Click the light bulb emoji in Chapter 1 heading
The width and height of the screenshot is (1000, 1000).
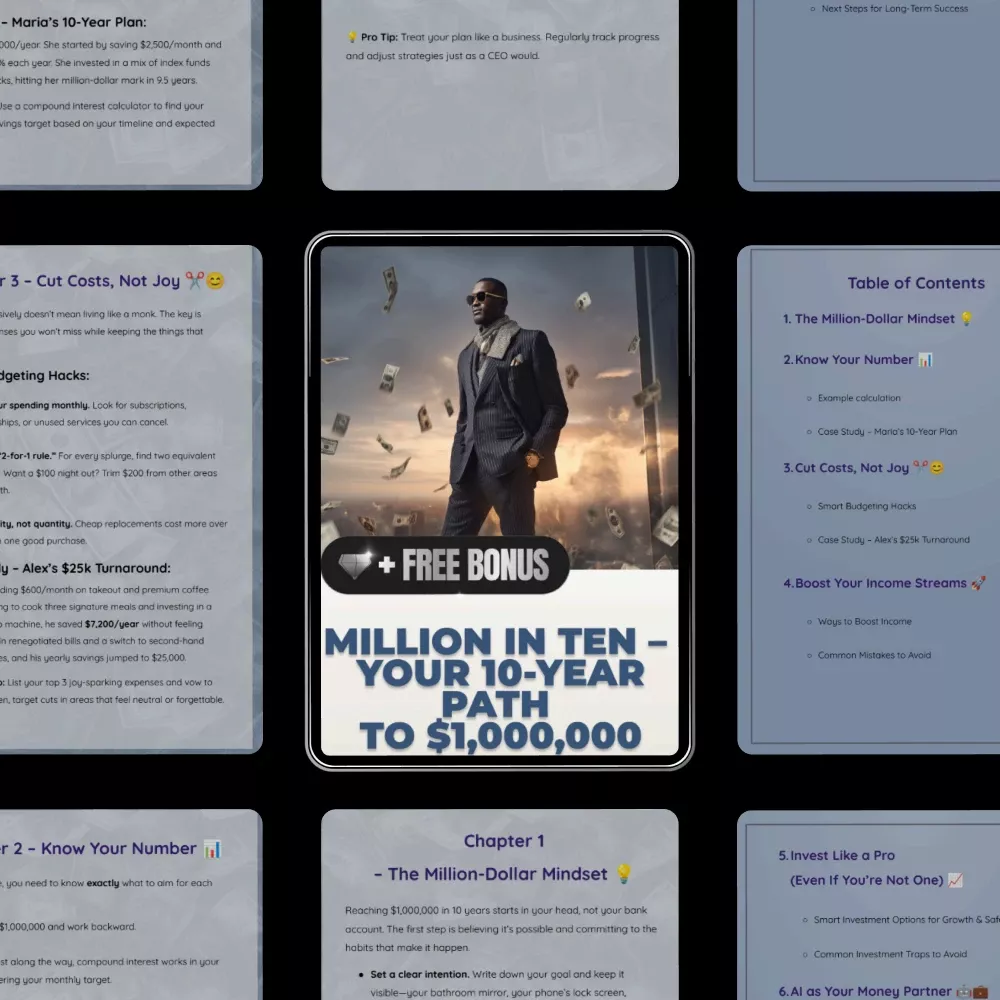pos(624,874)
